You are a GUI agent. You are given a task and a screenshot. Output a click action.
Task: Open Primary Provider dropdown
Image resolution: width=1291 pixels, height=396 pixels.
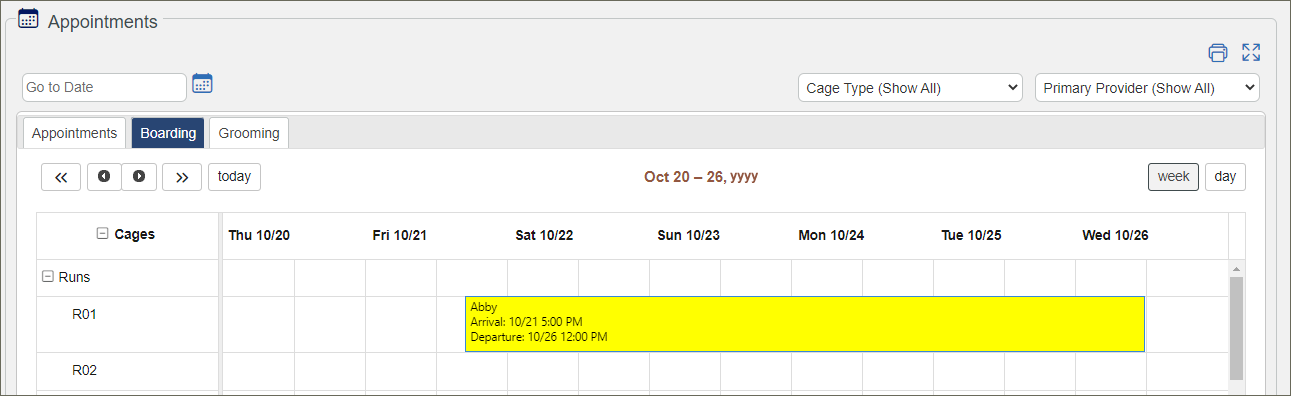1147,88
